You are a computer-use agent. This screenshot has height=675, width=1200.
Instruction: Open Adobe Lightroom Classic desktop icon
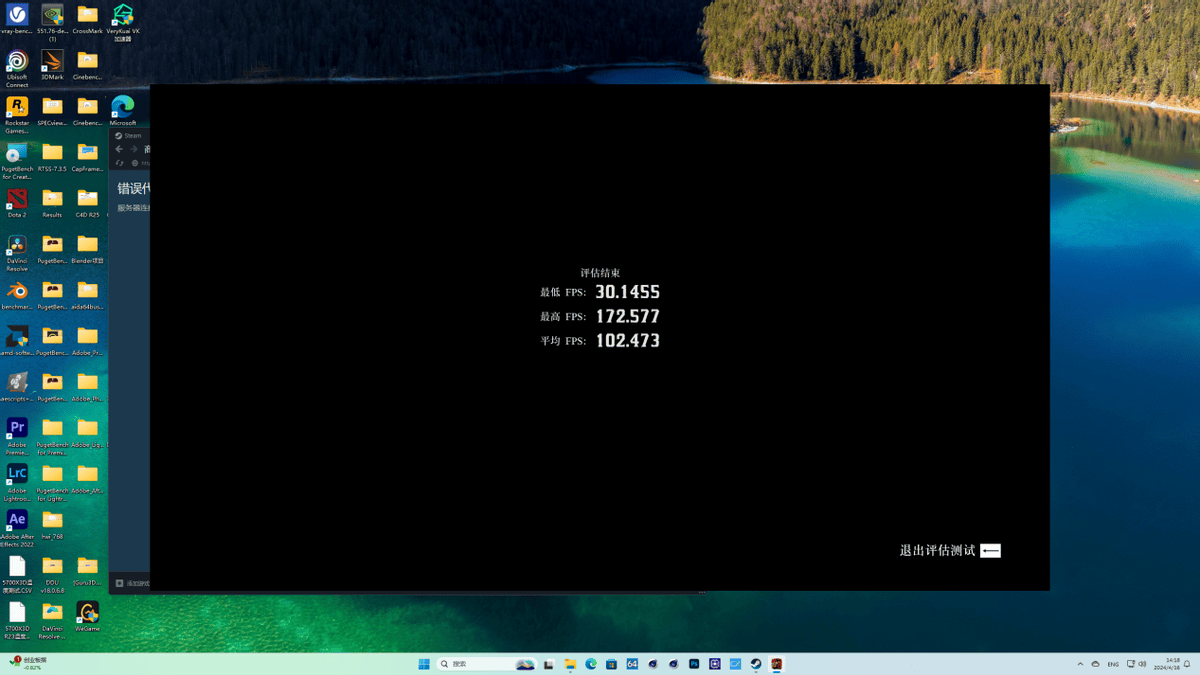[17, 474]
